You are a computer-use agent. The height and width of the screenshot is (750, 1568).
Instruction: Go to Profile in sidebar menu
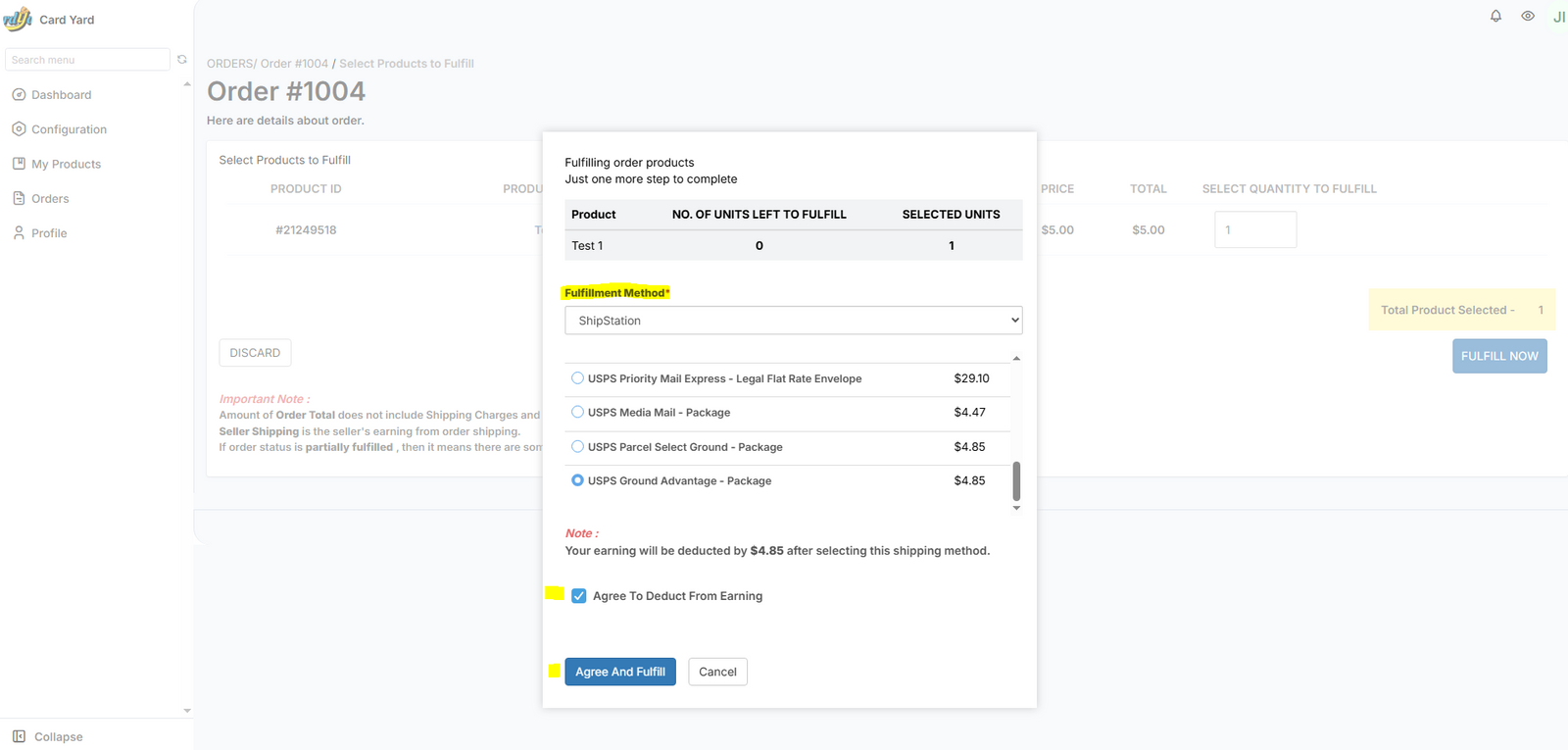49,233
